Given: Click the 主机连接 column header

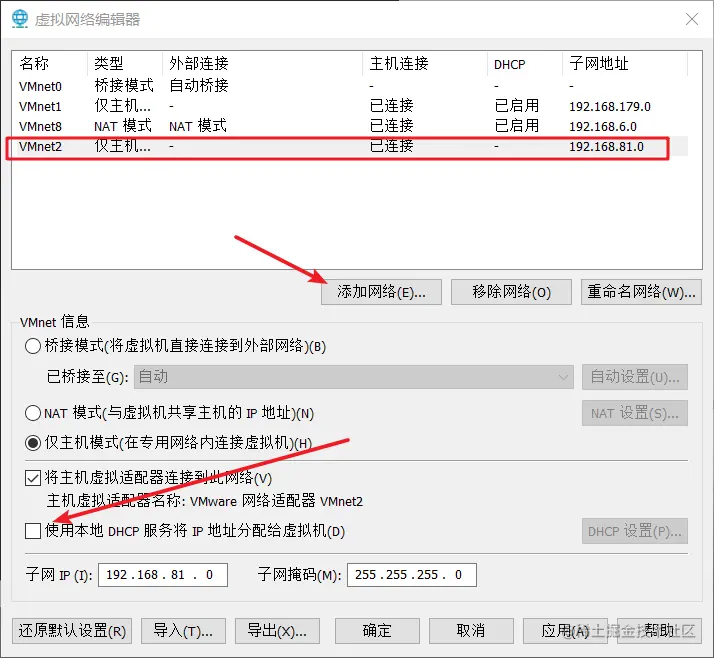Looking at the screenshot, I should [x=425, y=63].
